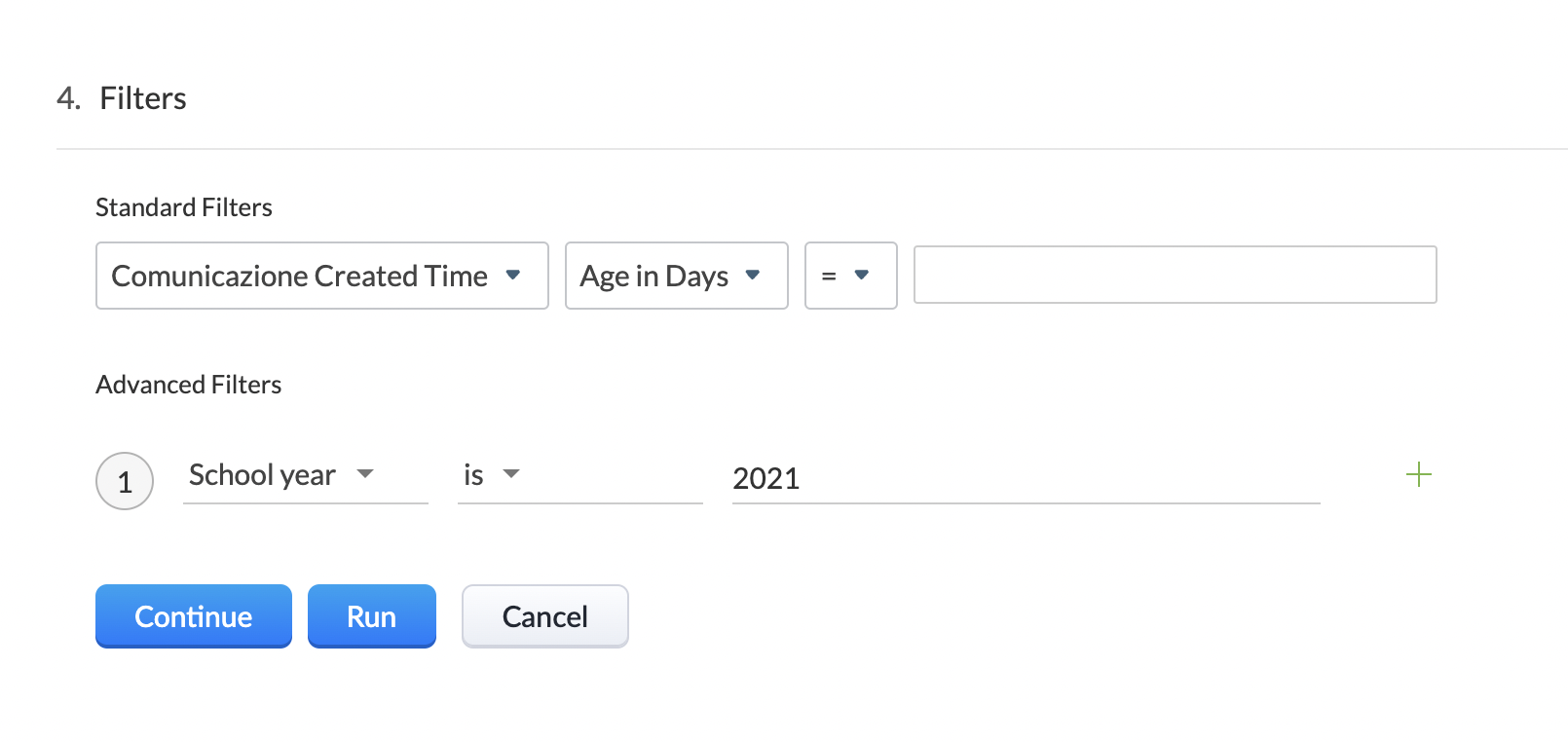Click the caret beside the 'is' condition

pyautogui.click(x=511, y=474)
